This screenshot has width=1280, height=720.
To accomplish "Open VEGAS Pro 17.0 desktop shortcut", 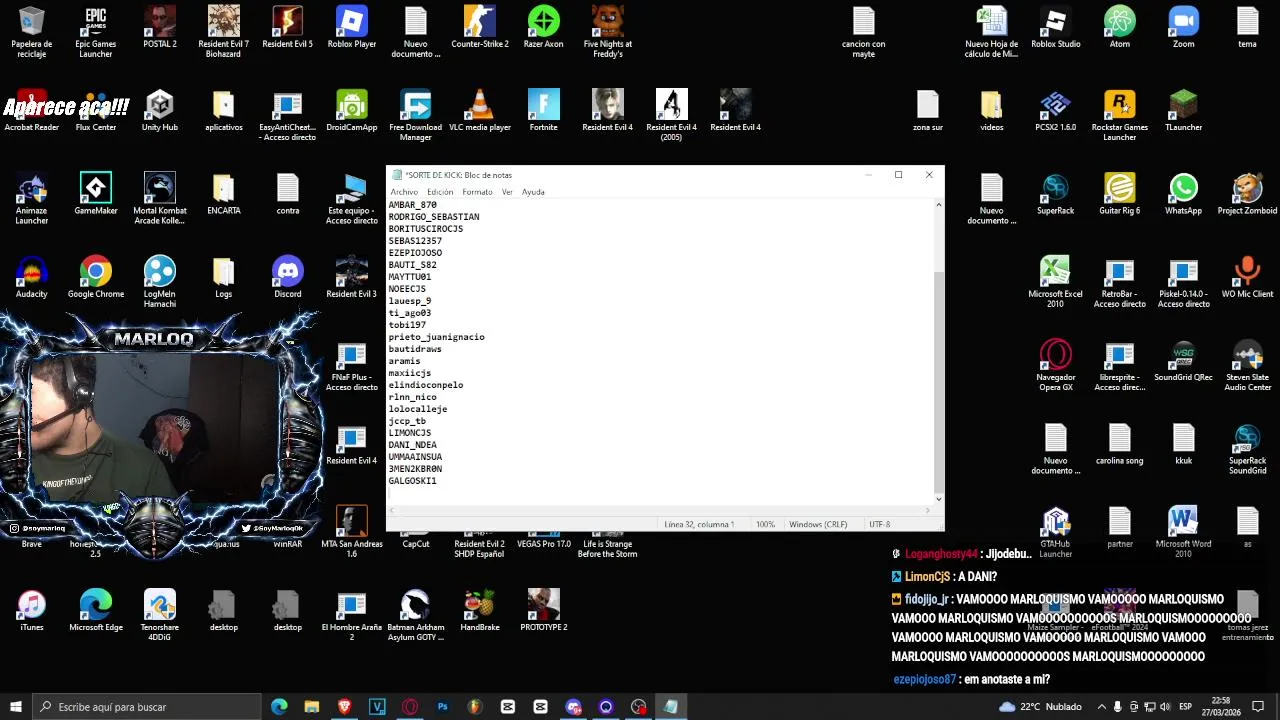I will tap(544, 543).
